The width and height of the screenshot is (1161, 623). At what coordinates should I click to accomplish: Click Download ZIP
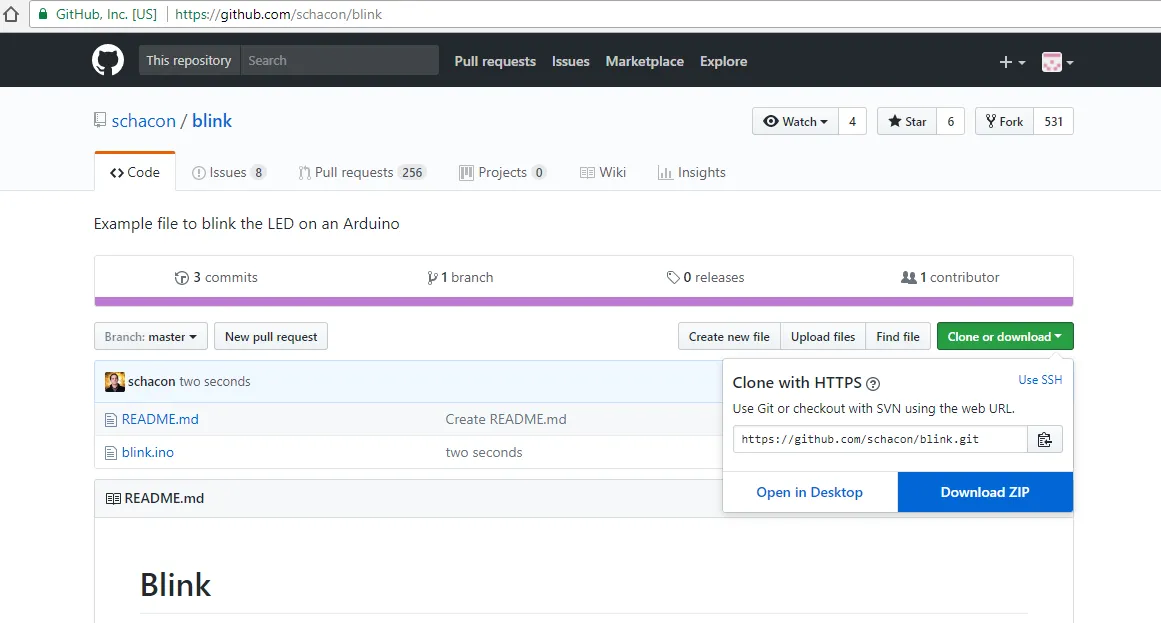click(985, 492)
